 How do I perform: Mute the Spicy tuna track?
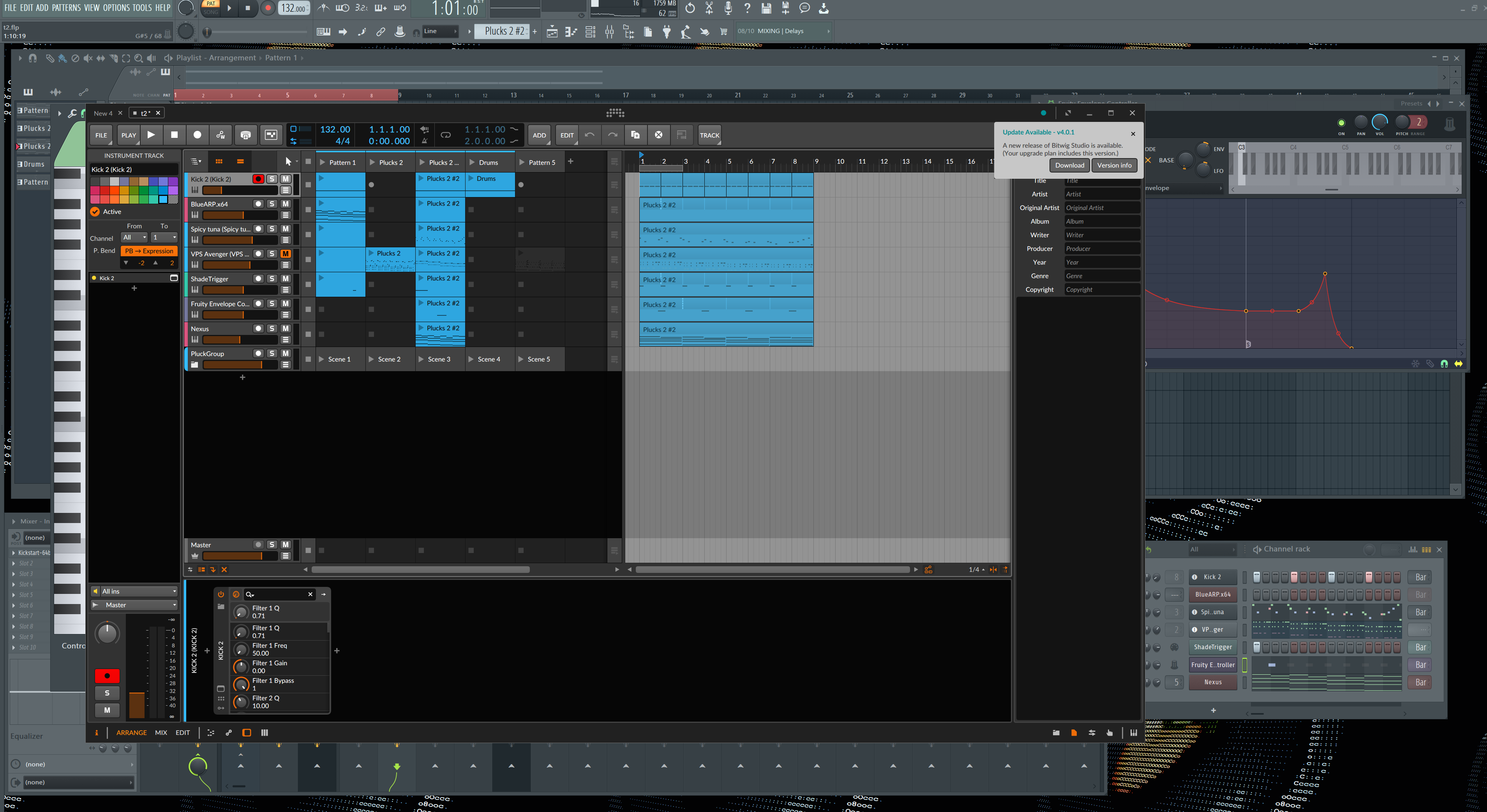tap(286, 229)
